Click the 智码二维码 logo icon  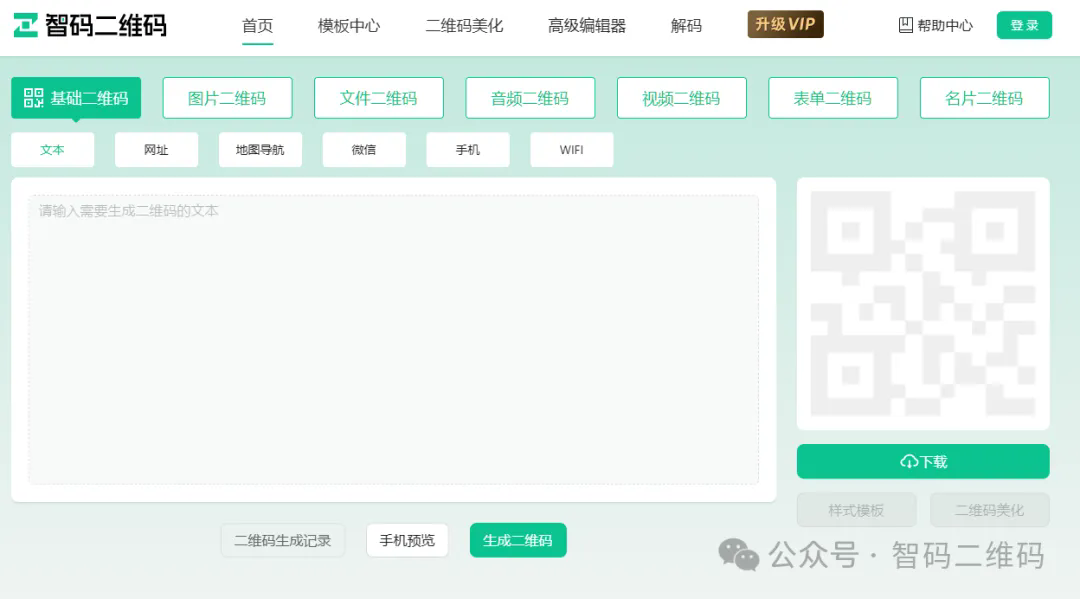[26, 26]
